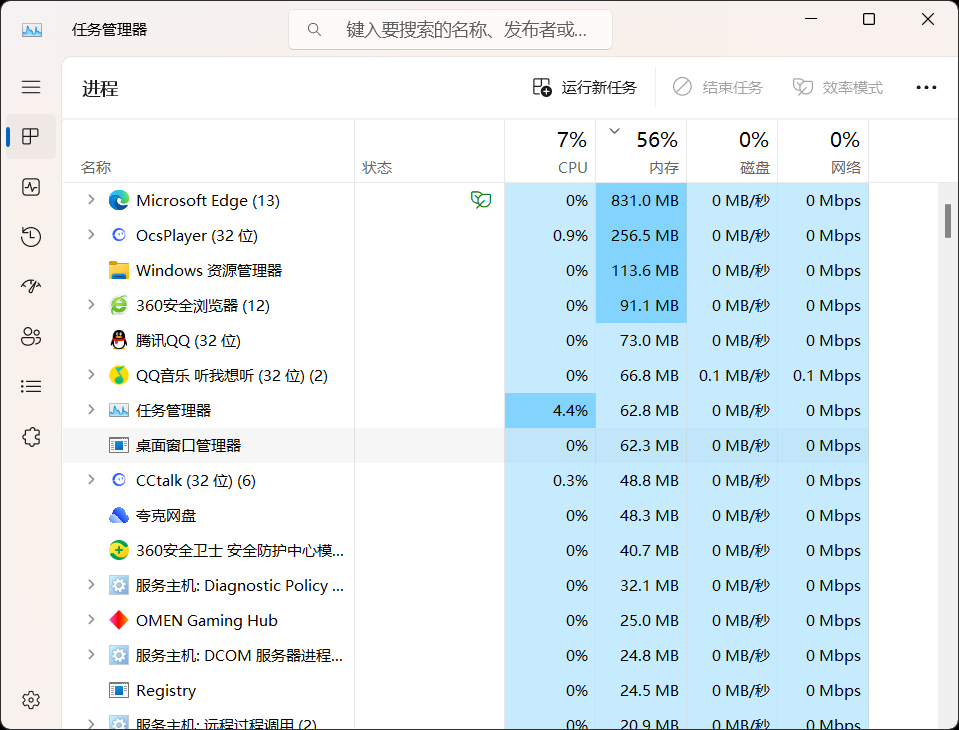Click the 进程 page heading

click(x=100, y=89)
